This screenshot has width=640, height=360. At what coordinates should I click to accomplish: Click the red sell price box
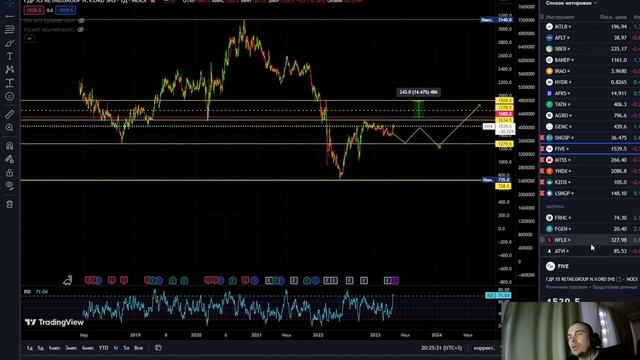[34, 10]
